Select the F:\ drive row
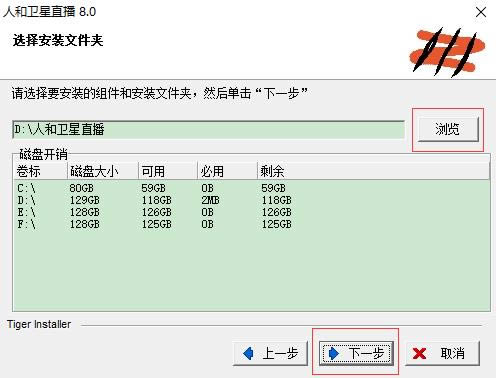Image resolution: width=496 pixels, height=378 pixels. click(252, 224)
